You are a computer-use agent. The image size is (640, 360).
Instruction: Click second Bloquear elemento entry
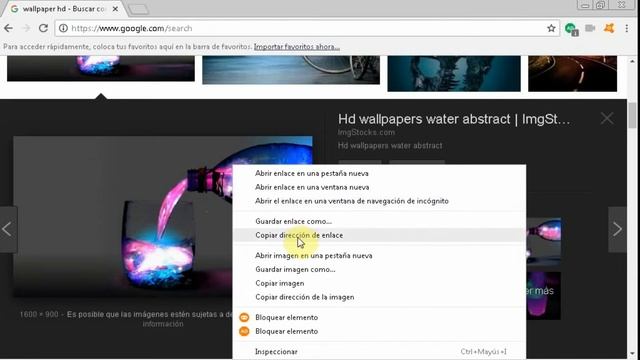tap(379, 332)
